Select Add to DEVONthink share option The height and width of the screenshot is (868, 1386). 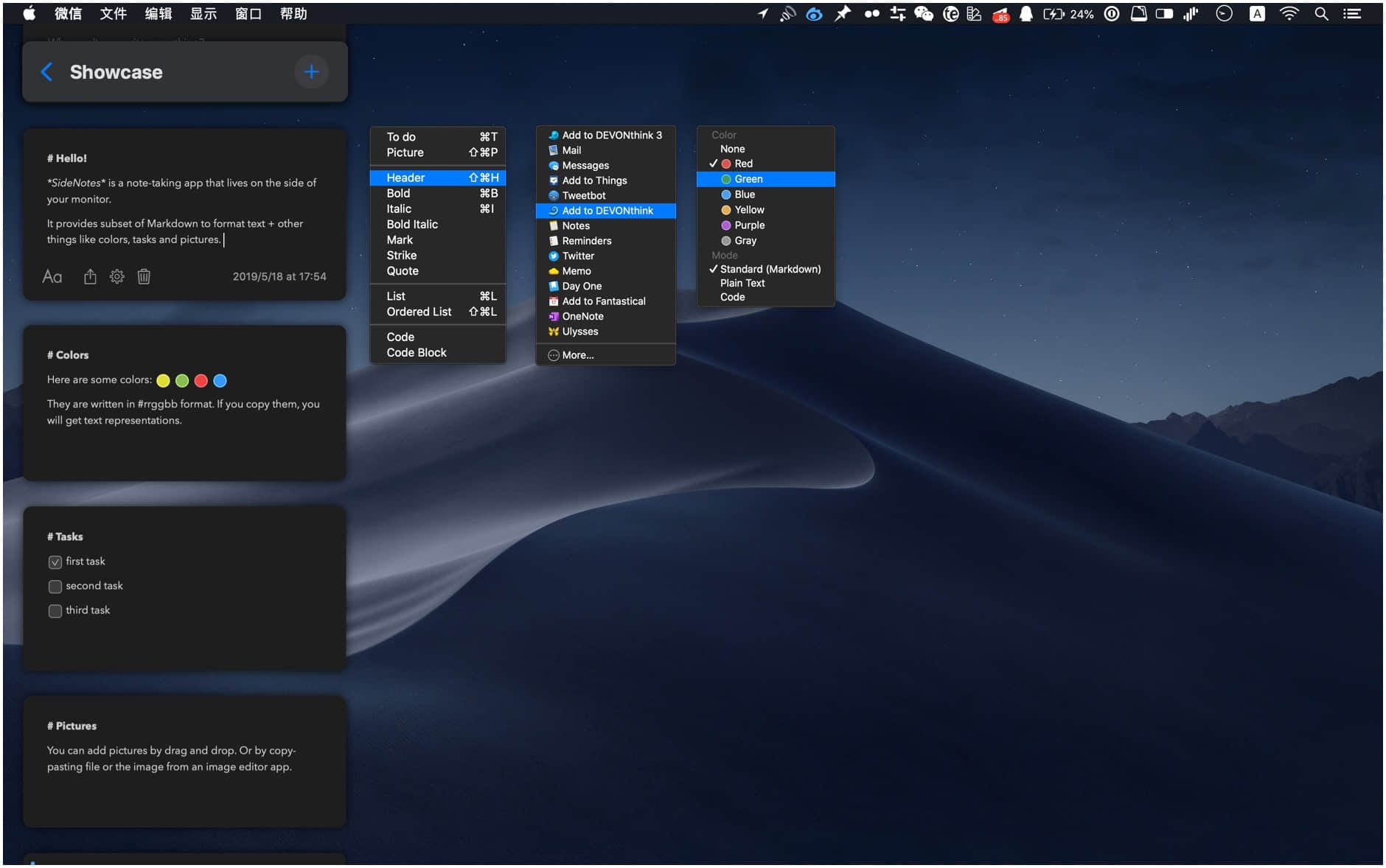coord(607,211)
